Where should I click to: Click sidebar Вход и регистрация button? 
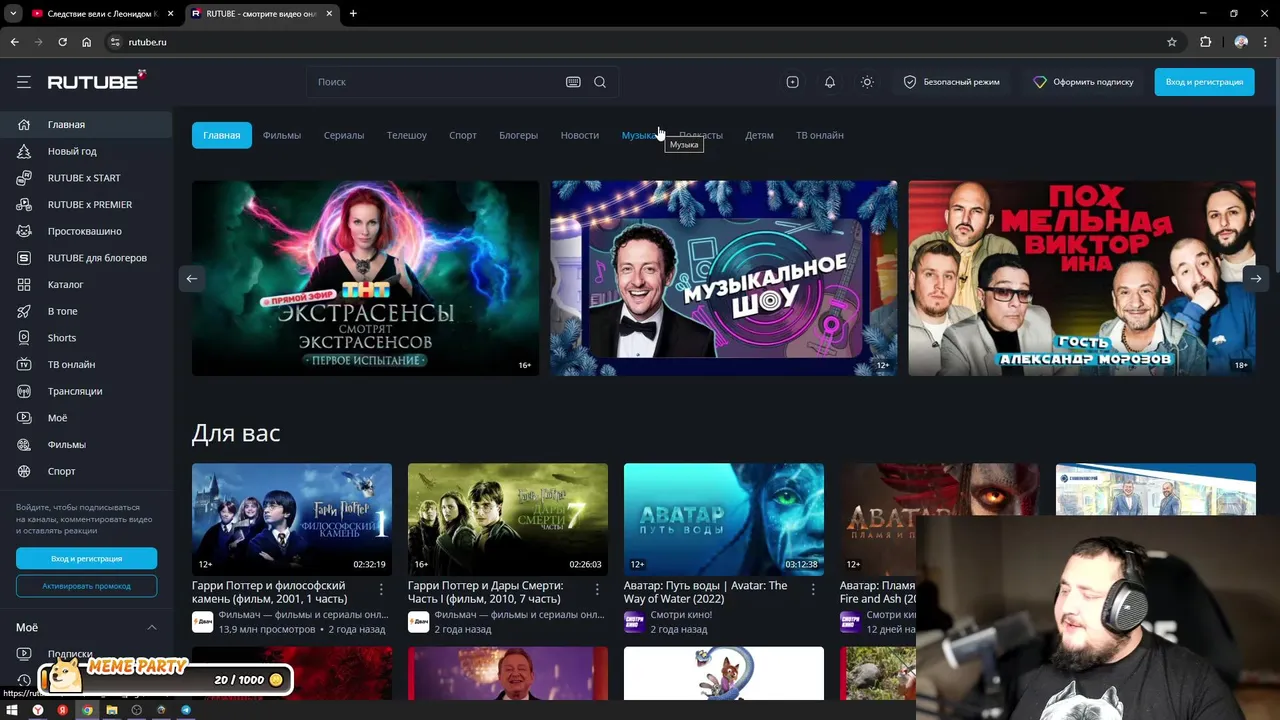[x=86, y=559]
